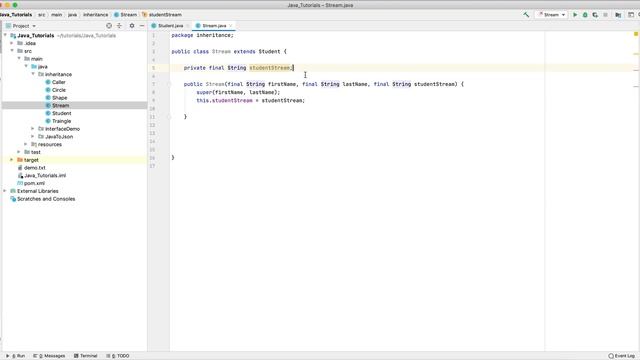
Task: Click the src breadcrumb
Action: pos(42,15)
